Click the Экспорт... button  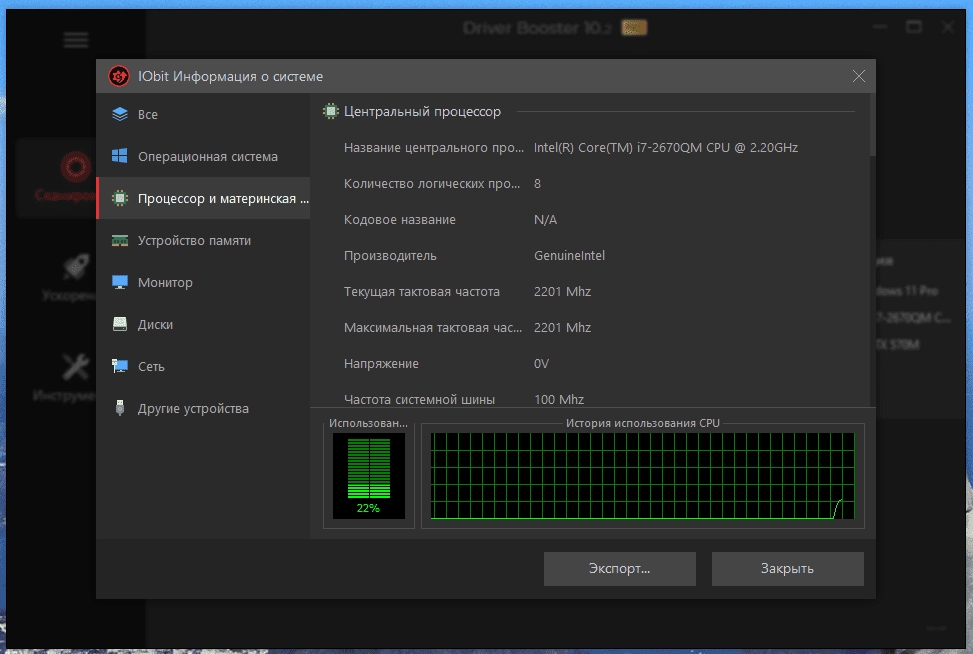619,568
